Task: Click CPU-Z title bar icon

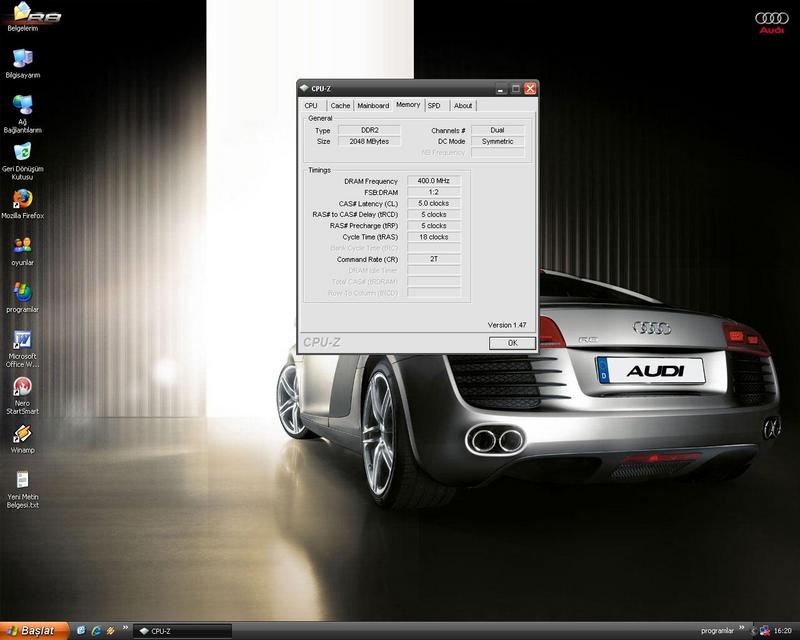Action: 305,88
